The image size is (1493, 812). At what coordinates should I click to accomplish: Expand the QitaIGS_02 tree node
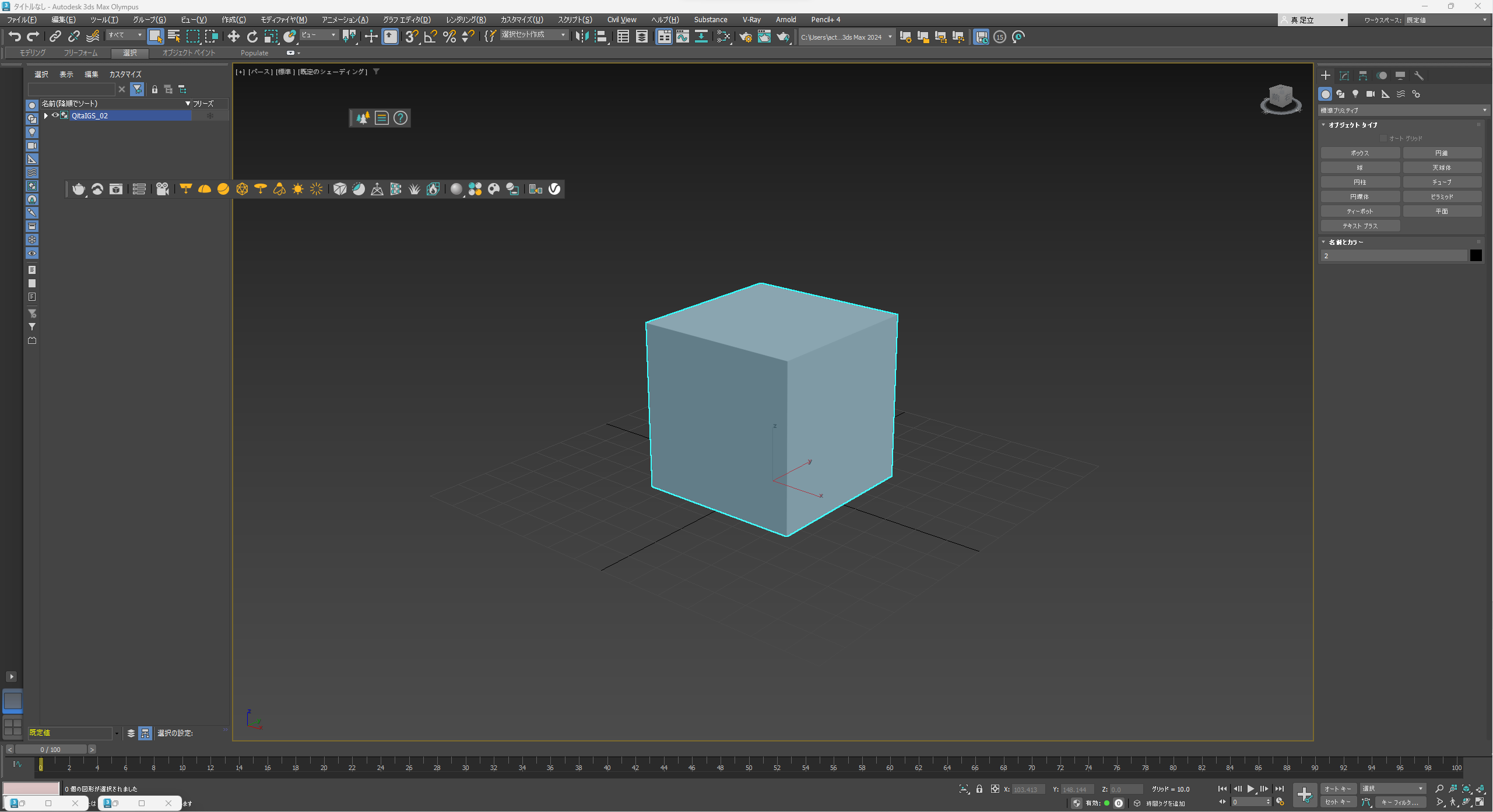click(x=46, y=115)
